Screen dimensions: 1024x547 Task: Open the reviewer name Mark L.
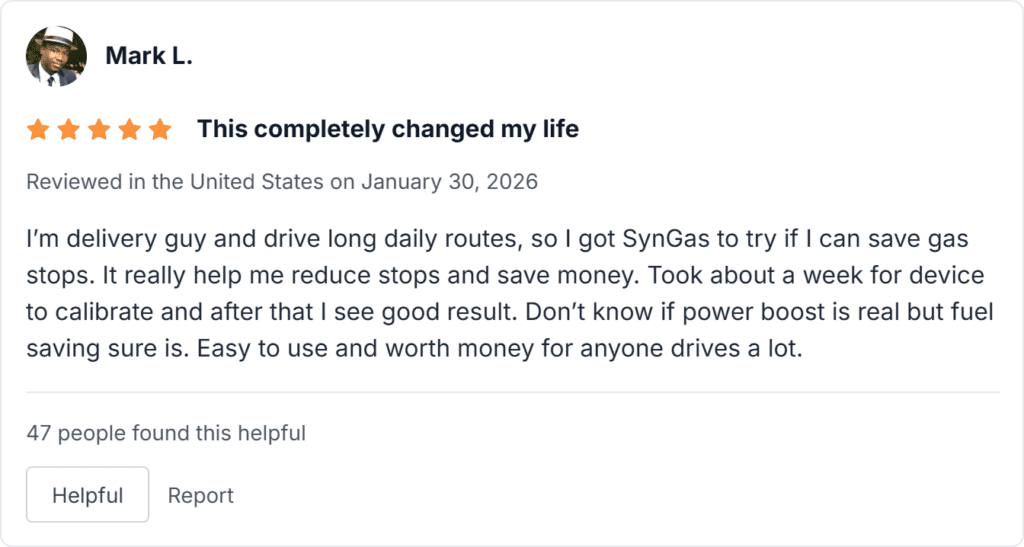[x=148, y=56]
